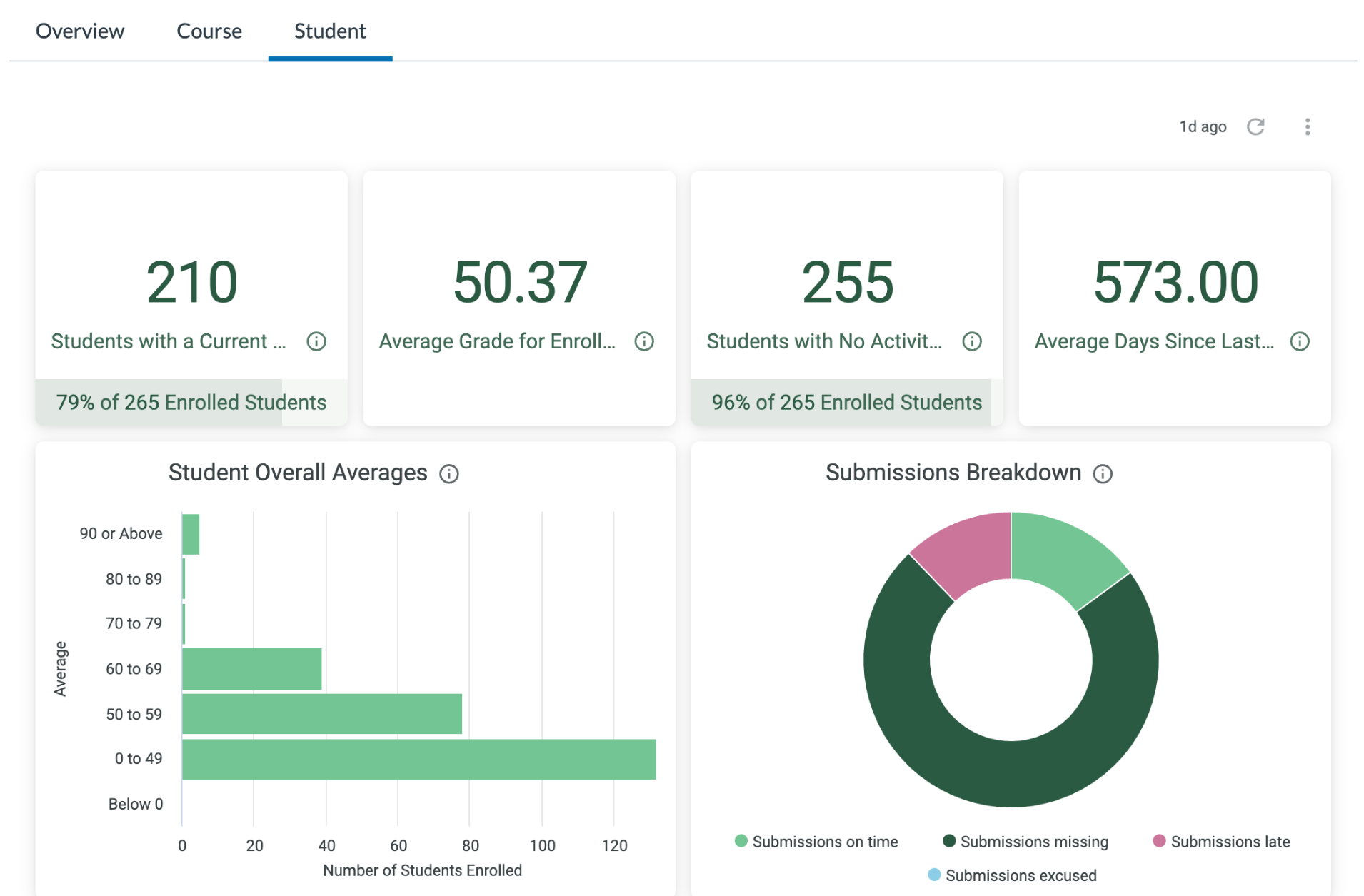This screenshot has height=896, width=1364.
Task: Open Submissions Breakdown info icon
Action: coord(1102,473)
